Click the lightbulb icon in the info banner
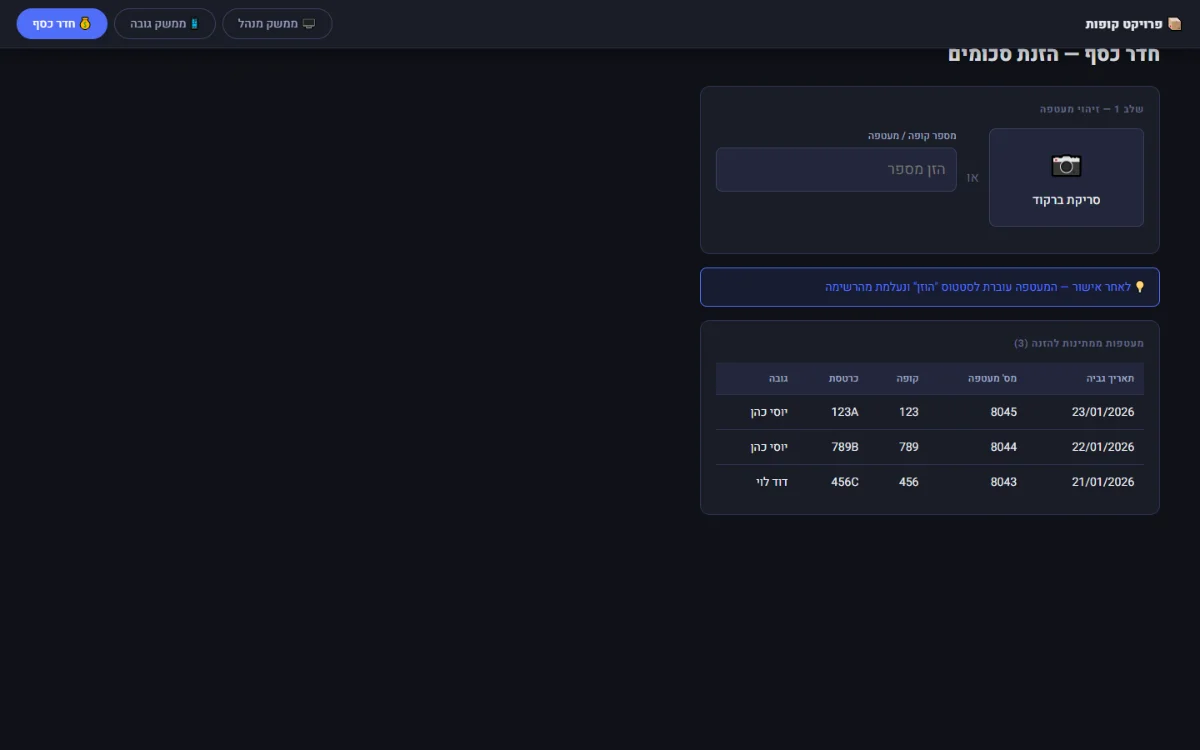 click(x=1139, y=287)
